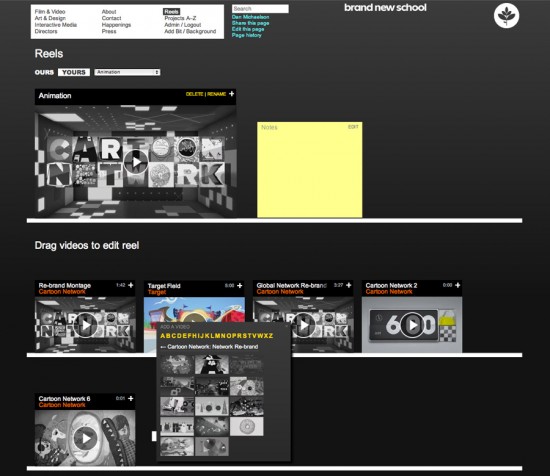Click the Cartoon Network: Network Re-brand popup heading
This screenshot has width=550, height=476.
click(213, 347)
